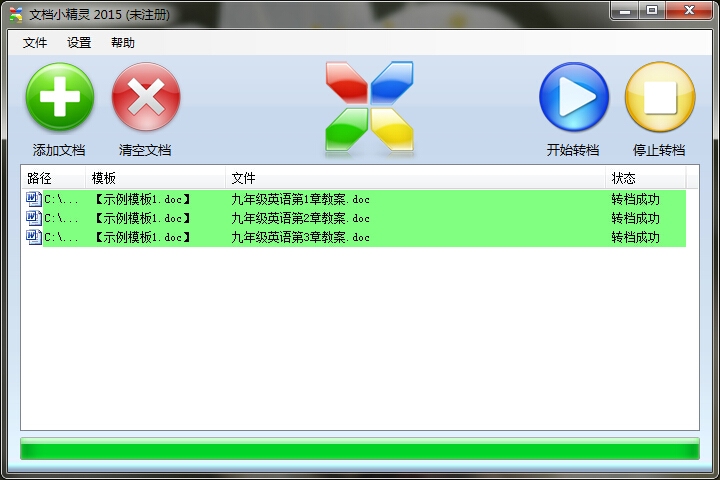Select the file 九年级英语第2章教案.doc

(x=300, y=218)
